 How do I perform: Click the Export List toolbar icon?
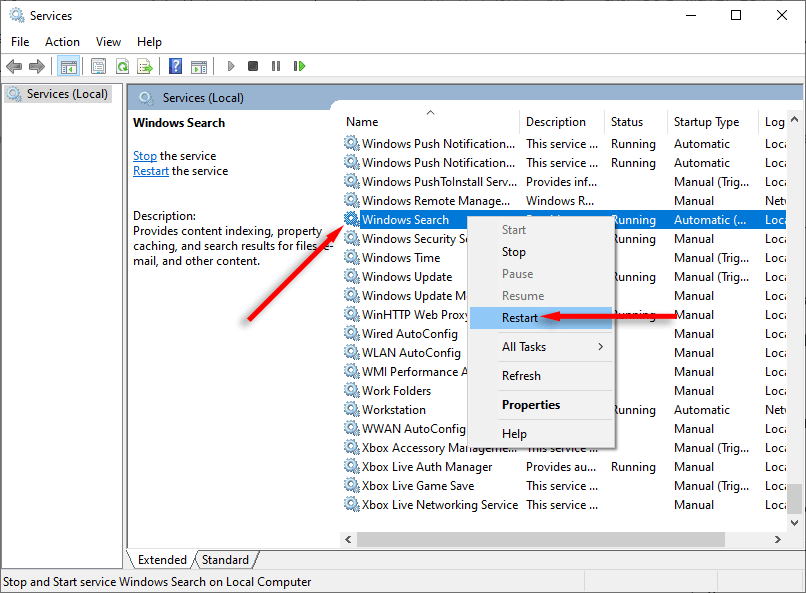(145, 66)
